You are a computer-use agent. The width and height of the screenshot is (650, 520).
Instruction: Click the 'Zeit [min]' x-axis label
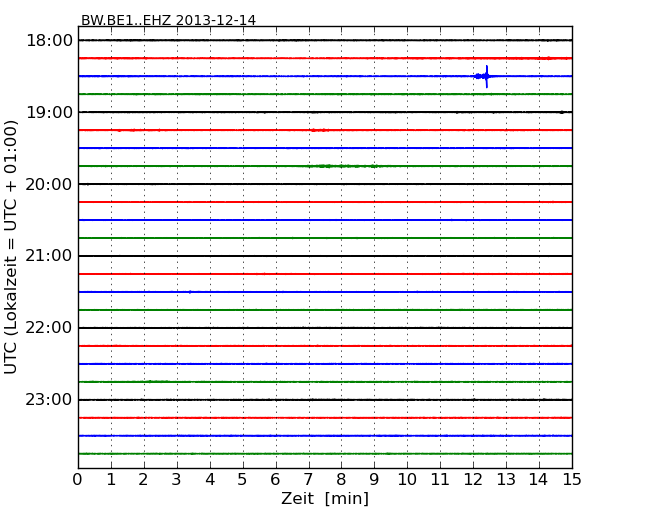(325, 498)
